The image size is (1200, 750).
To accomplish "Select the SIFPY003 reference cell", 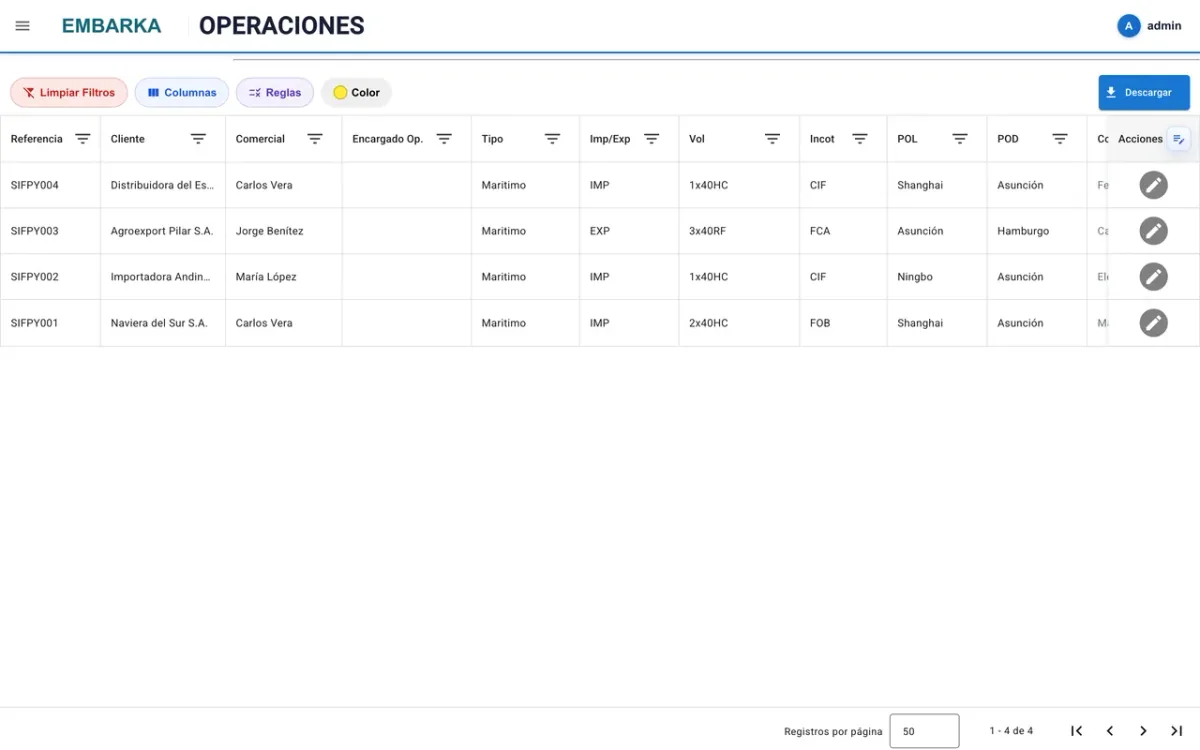I will tap(50, 231).
